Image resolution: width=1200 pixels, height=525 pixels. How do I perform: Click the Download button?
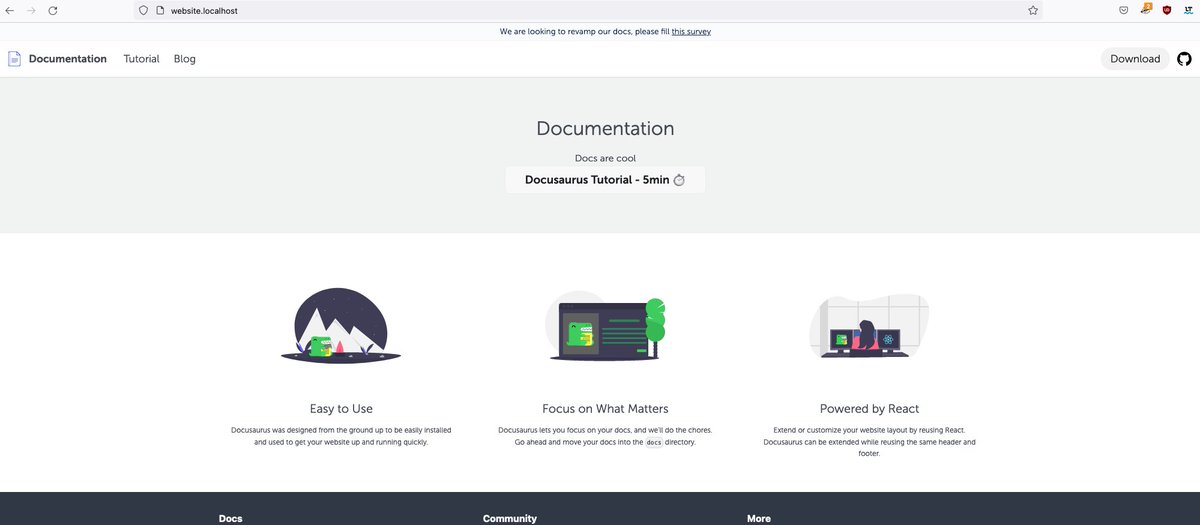(1135, 59)
